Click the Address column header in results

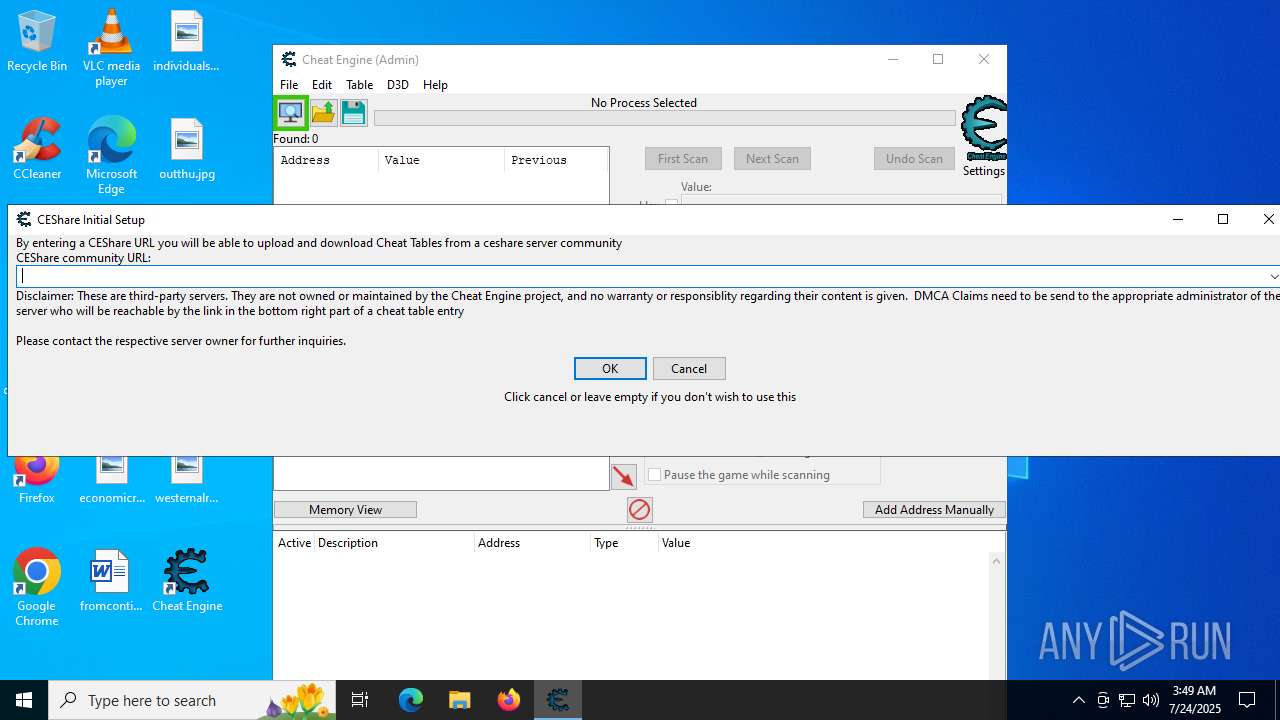coord(326,160)
